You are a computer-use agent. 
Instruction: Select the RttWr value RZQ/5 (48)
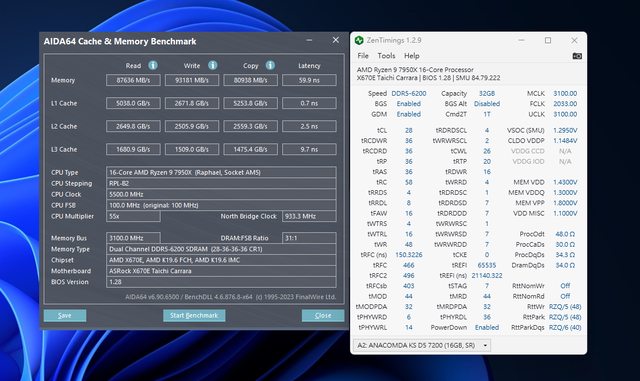(565, 307)
